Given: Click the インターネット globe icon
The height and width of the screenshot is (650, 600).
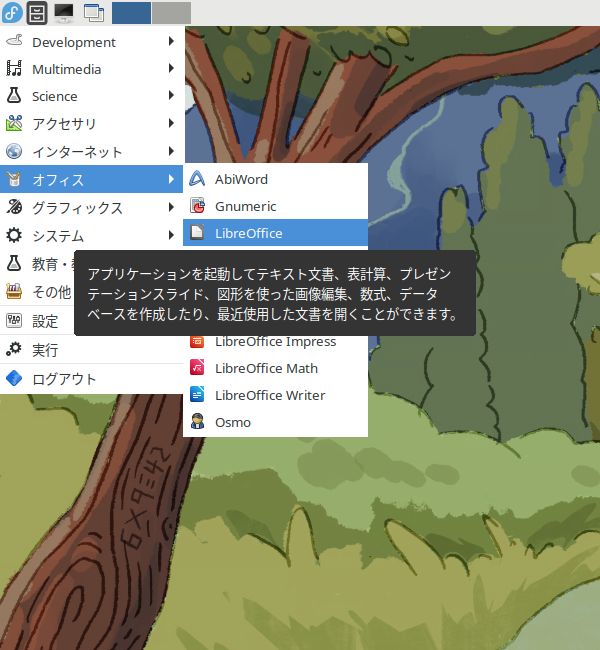Looking at the screenshot, I should point(14,151).
